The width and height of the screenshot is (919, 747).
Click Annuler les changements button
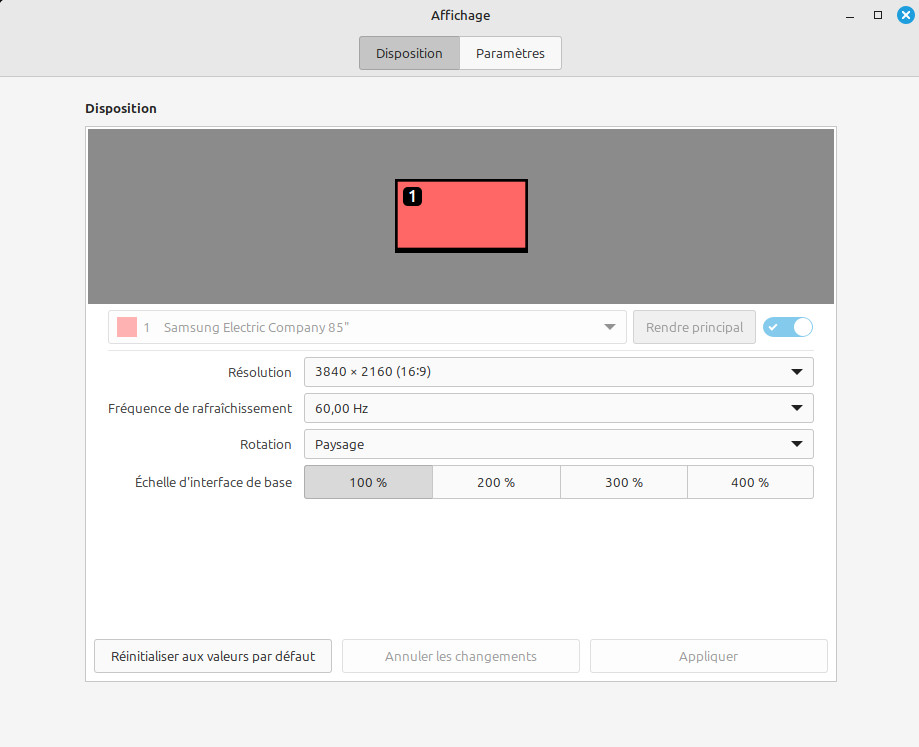(461, 656)
